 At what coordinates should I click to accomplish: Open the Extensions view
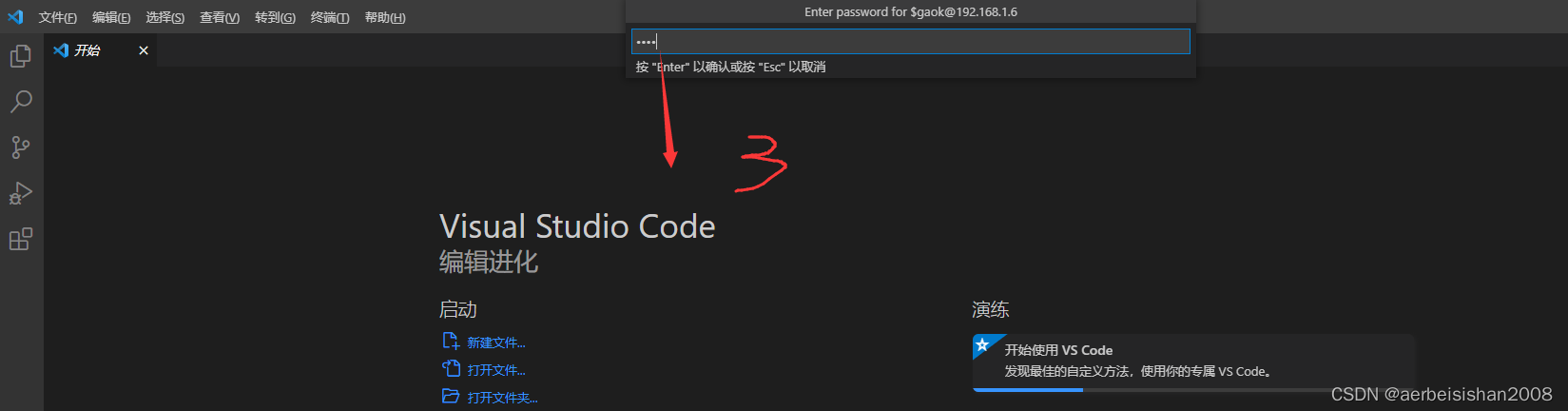pos(20,239)
